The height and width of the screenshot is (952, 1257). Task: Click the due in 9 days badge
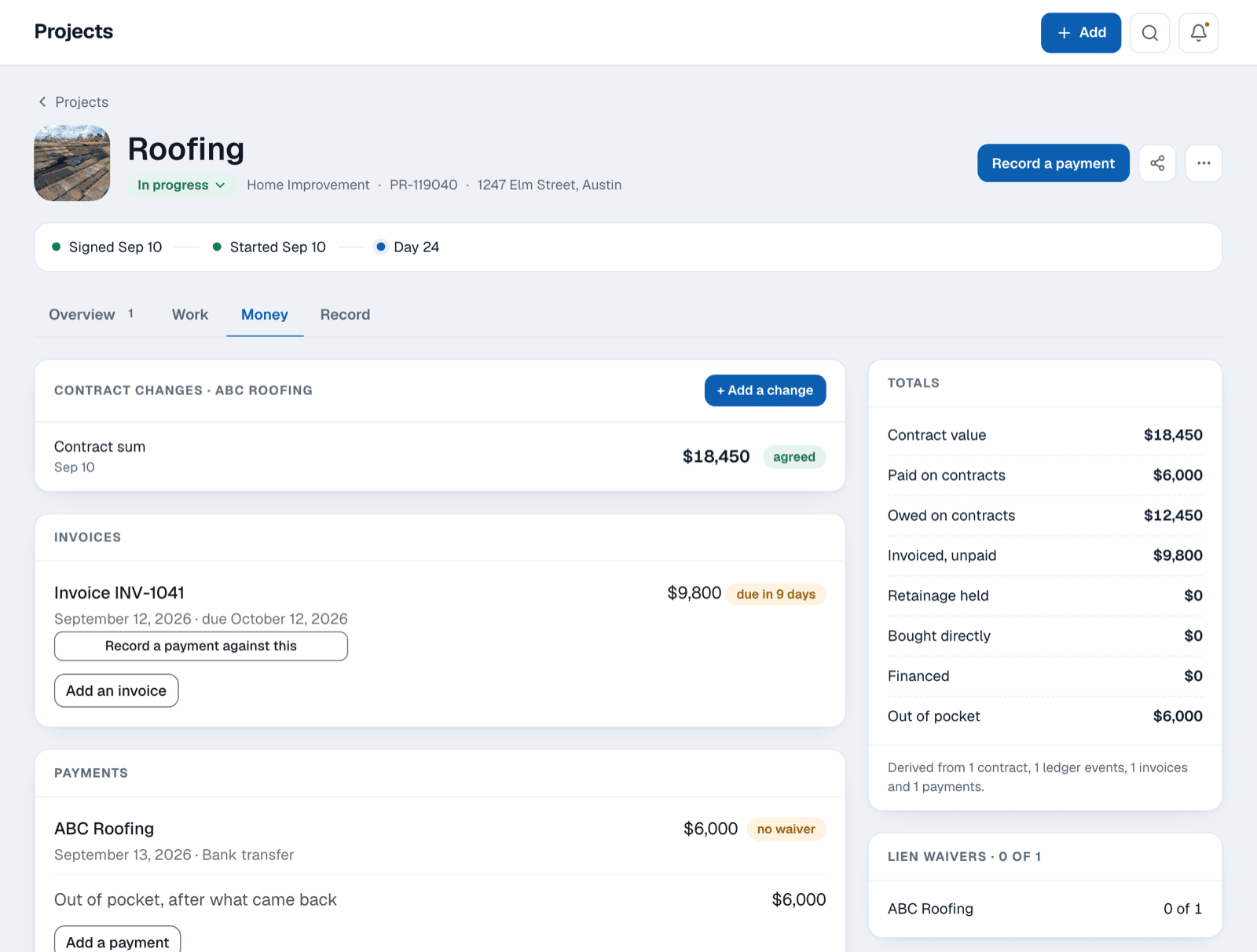[775, 595]
